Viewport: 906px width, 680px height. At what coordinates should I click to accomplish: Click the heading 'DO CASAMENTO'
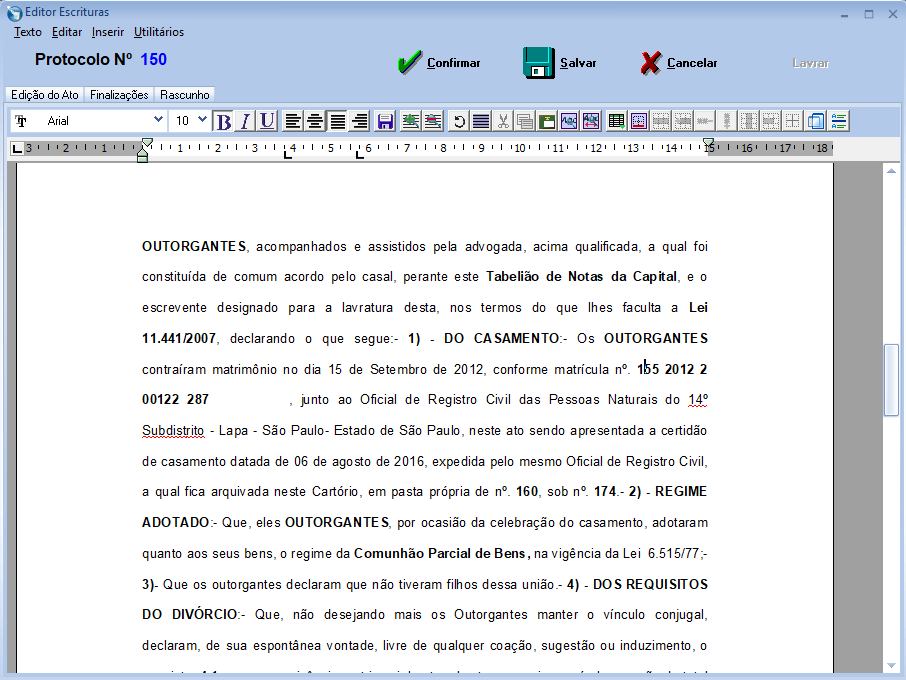coord(502,339)
